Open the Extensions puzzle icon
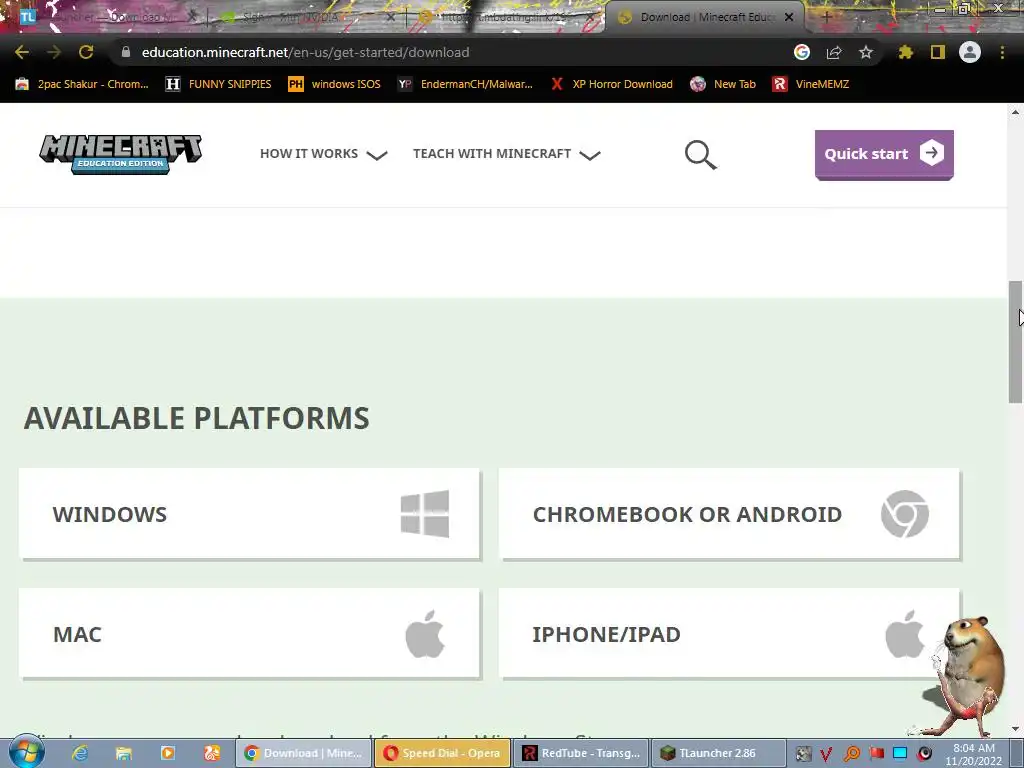The width and height of the screenshot is (1024, 768). pyautogui.click(x=905, y=52)
